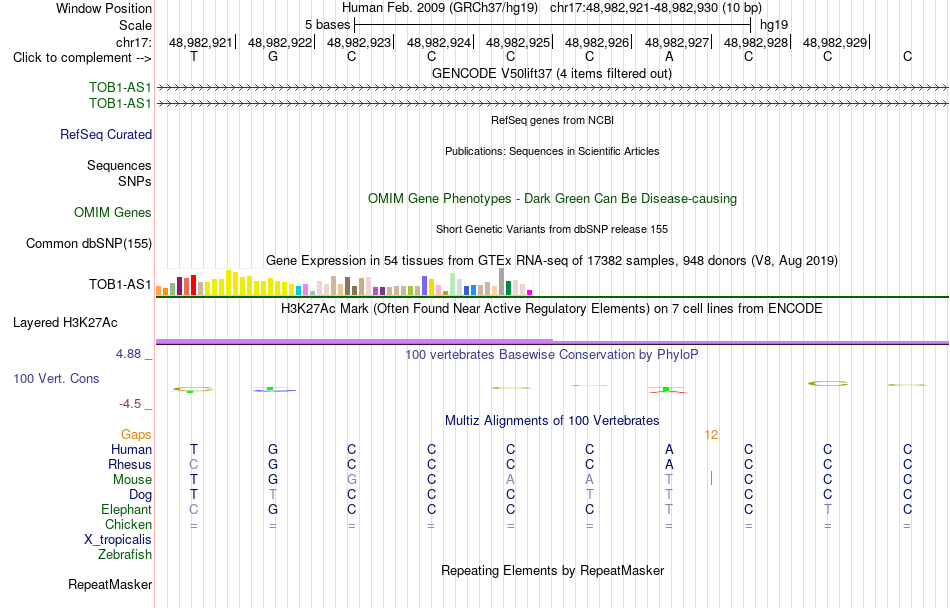
Task: Click the conservation mark under 48,982,929
Action: 828,383
